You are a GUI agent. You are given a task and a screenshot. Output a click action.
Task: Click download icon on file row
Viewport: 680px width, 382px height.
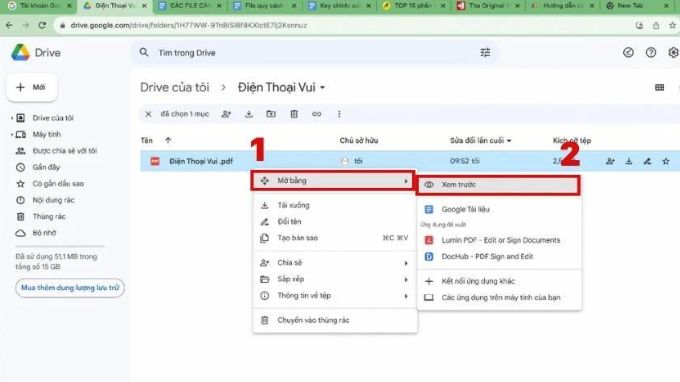(629, 161)
